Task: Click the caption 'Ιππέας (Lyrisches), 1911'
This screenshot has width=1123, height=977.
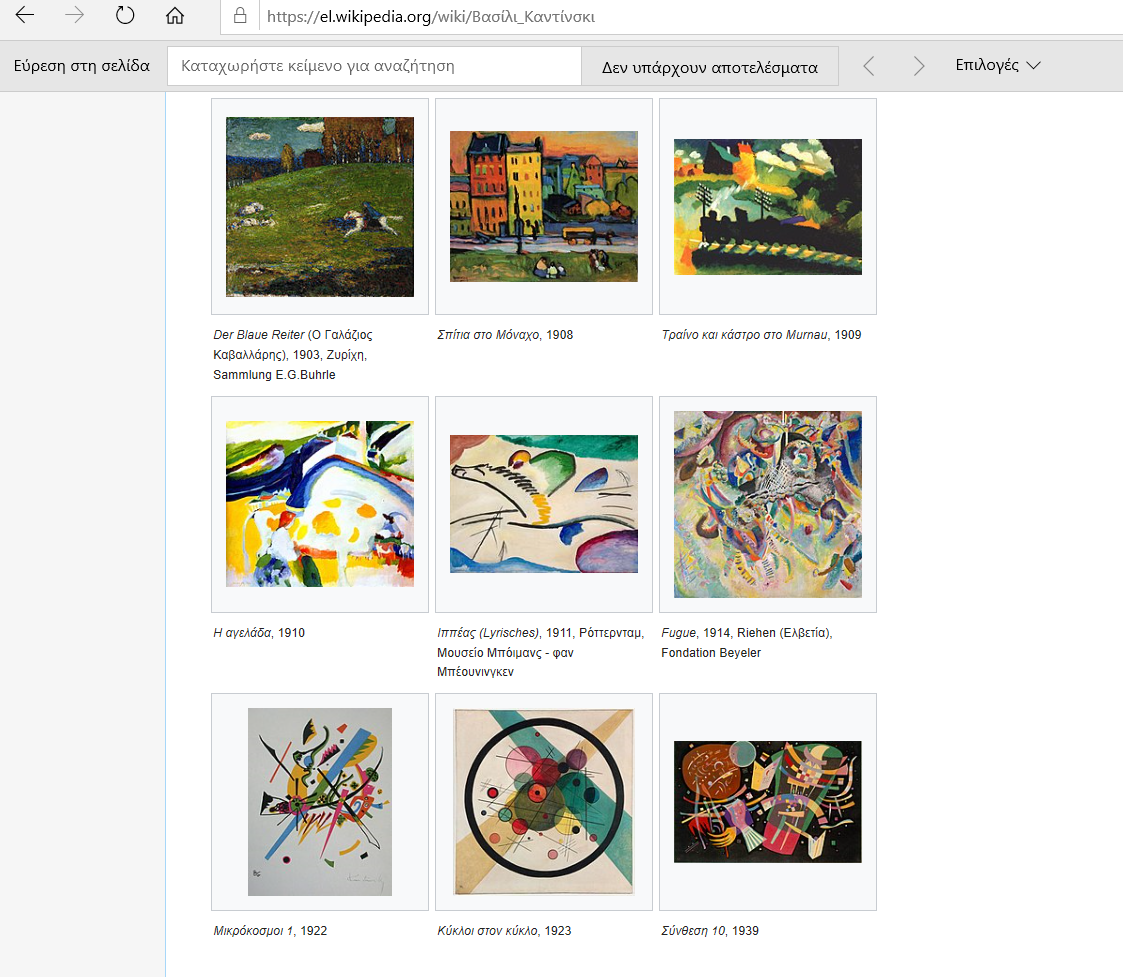Action: (x=505, y=632)
